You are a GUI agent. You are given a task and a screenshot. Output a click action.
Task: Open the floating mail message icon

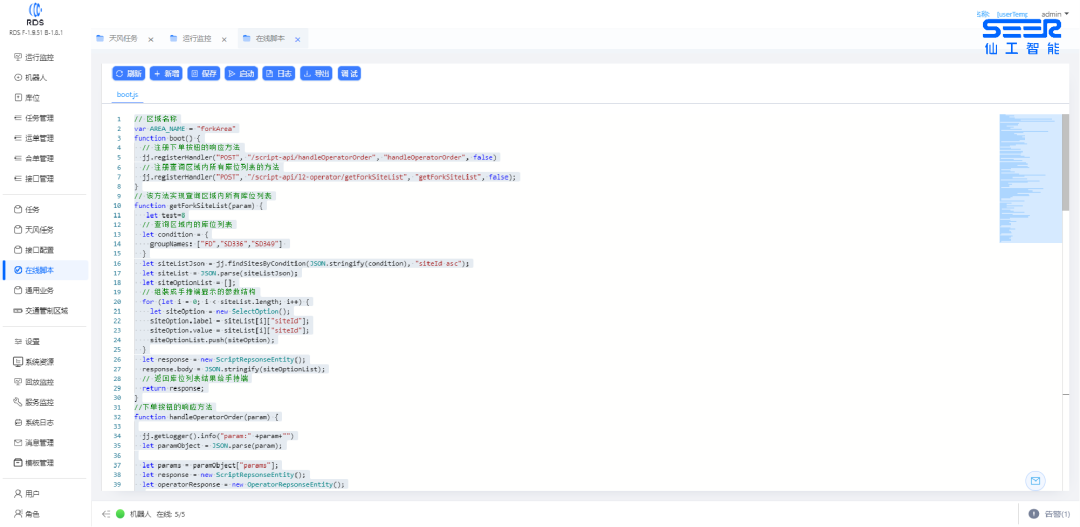1035,481
